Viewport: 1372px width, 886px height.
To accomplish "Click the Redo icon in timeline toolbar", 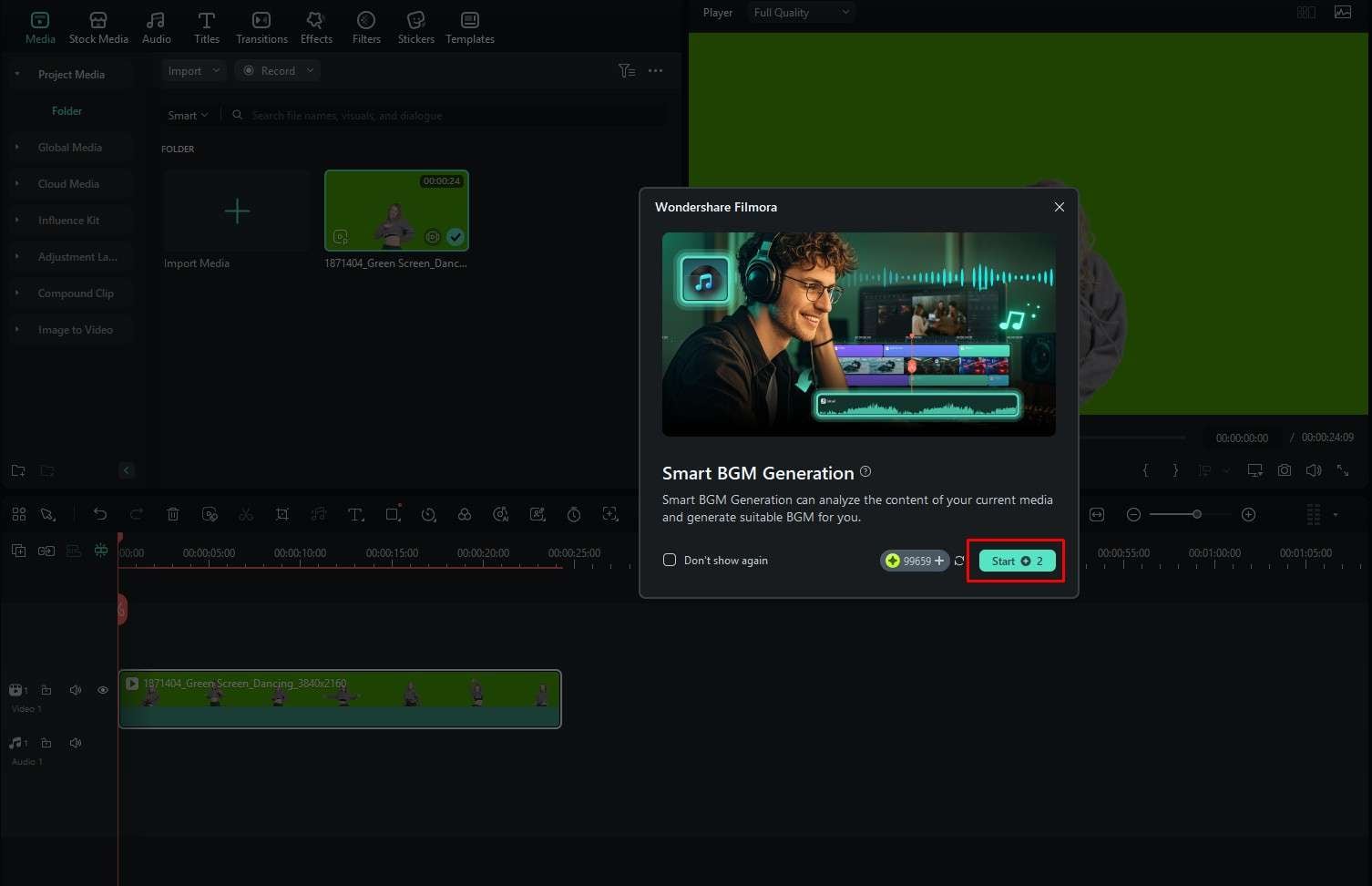I will (137, 514).
